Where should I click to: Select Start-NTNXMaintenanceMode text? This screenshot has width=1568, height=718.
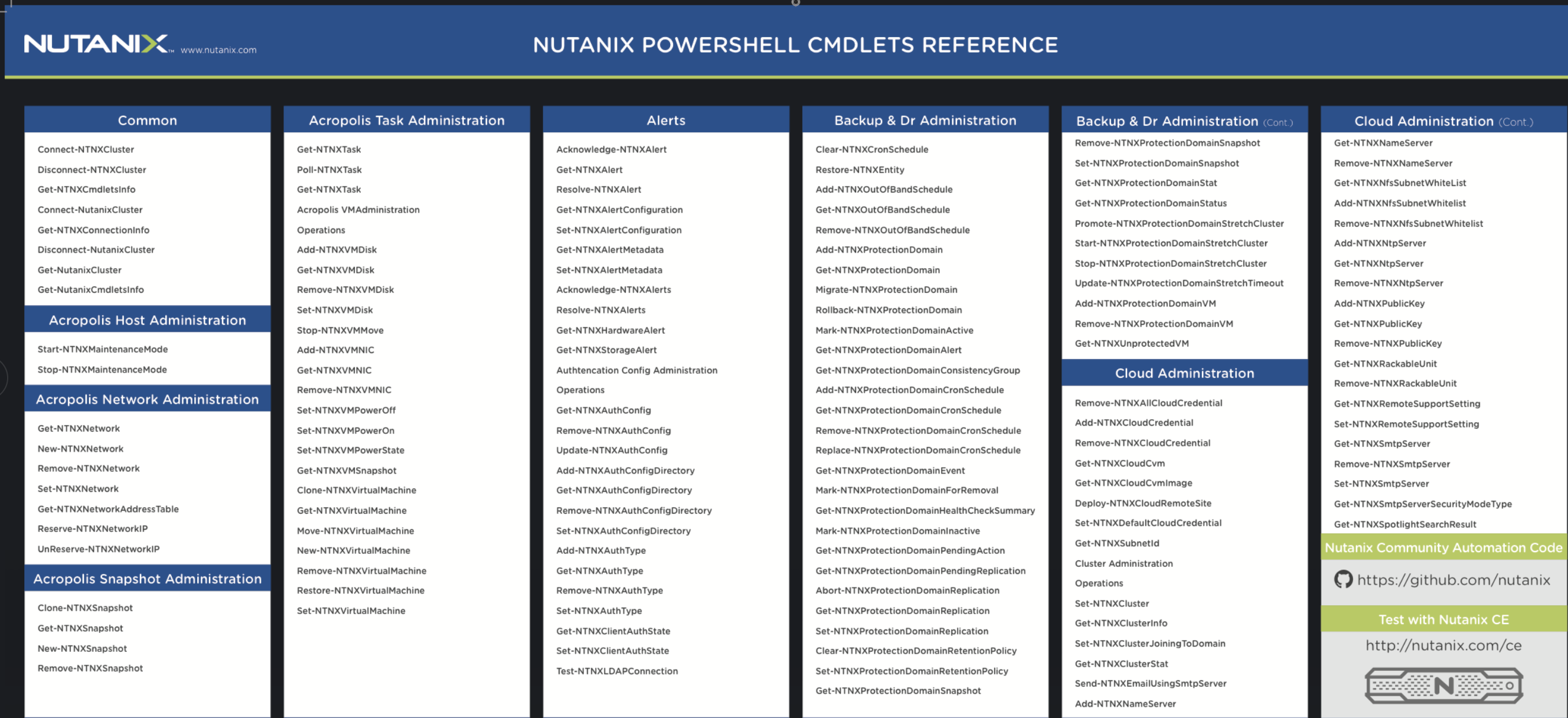[x=103, y=349]
